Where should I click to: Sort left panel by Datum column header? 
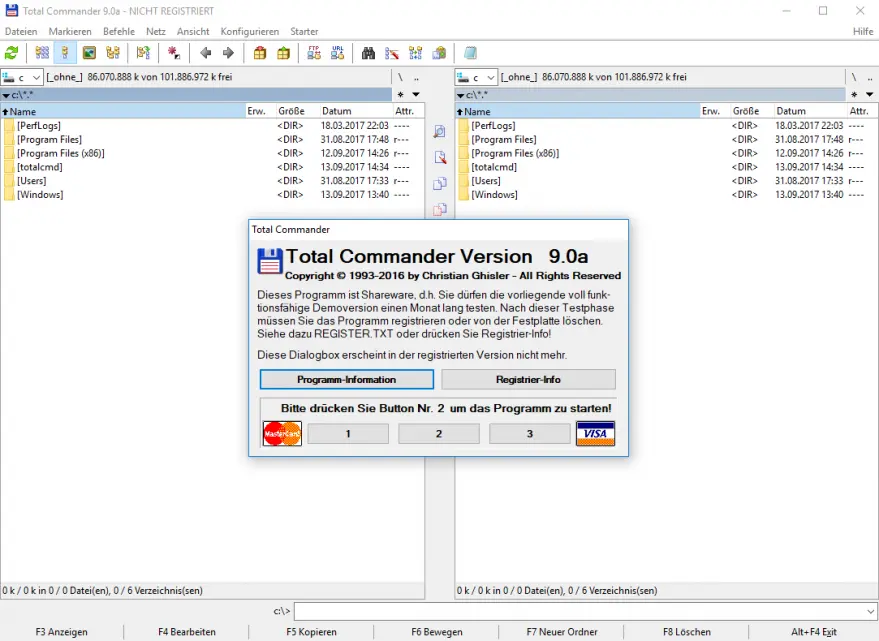(355, 111)
